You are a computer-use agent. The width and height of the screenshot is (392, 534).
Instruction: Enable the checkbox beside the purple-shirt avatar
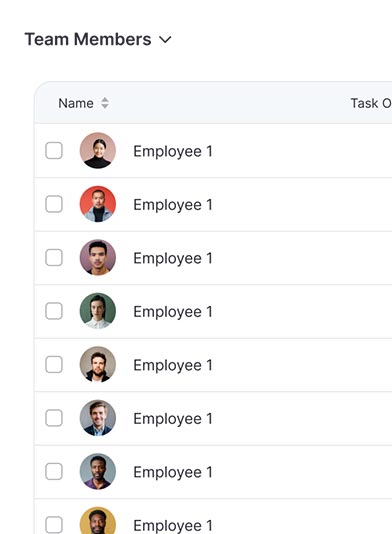(54, 471)
